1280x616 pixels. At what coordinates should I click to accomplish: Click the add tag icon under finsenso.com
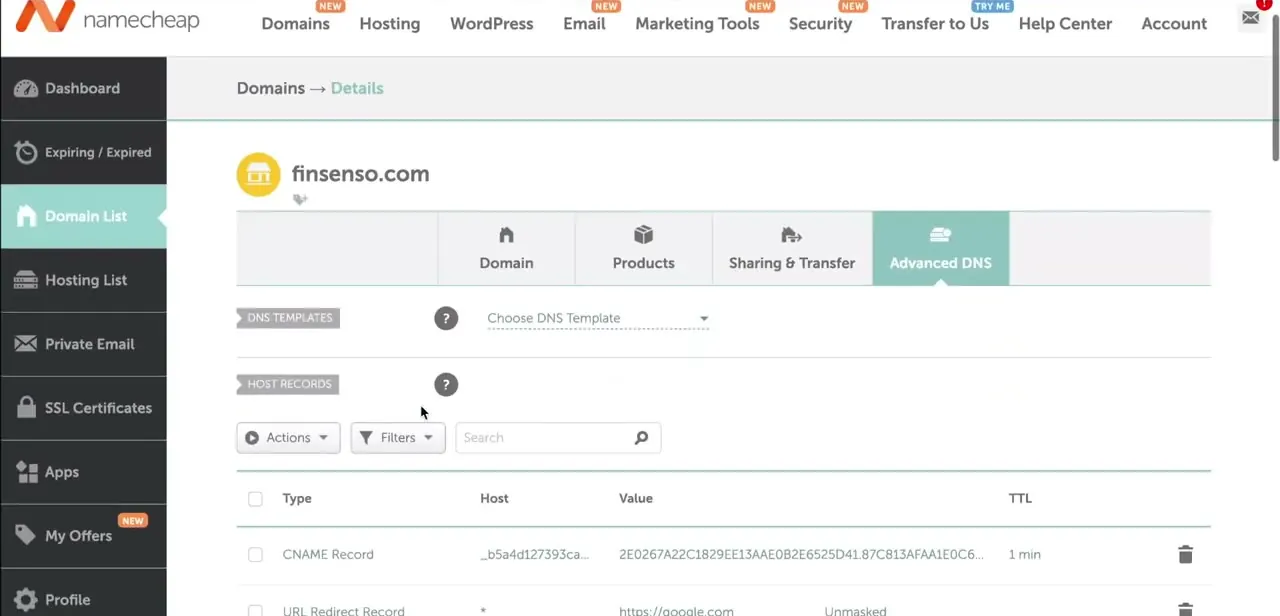(x=300, y=199)
